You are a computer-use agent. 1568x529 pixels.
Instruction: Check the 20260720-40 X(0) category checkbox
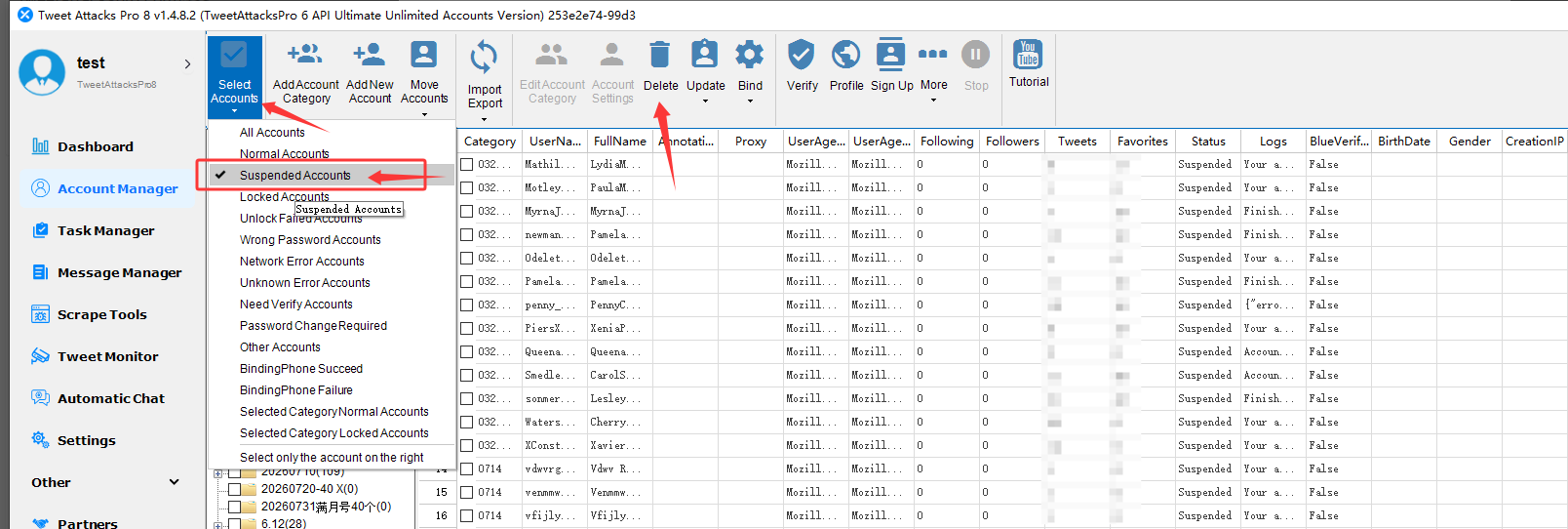click(x=234, y=489)
